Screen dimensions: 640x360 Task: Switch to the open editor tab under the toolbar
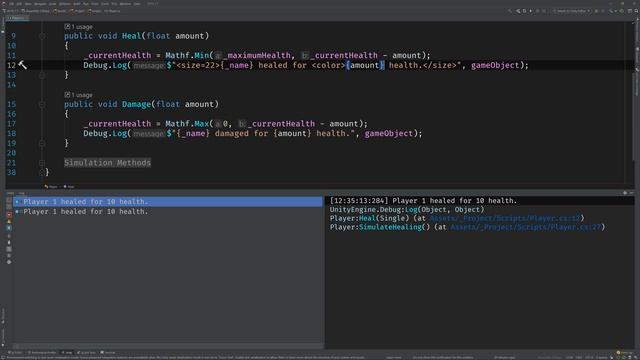coord(17,18)
